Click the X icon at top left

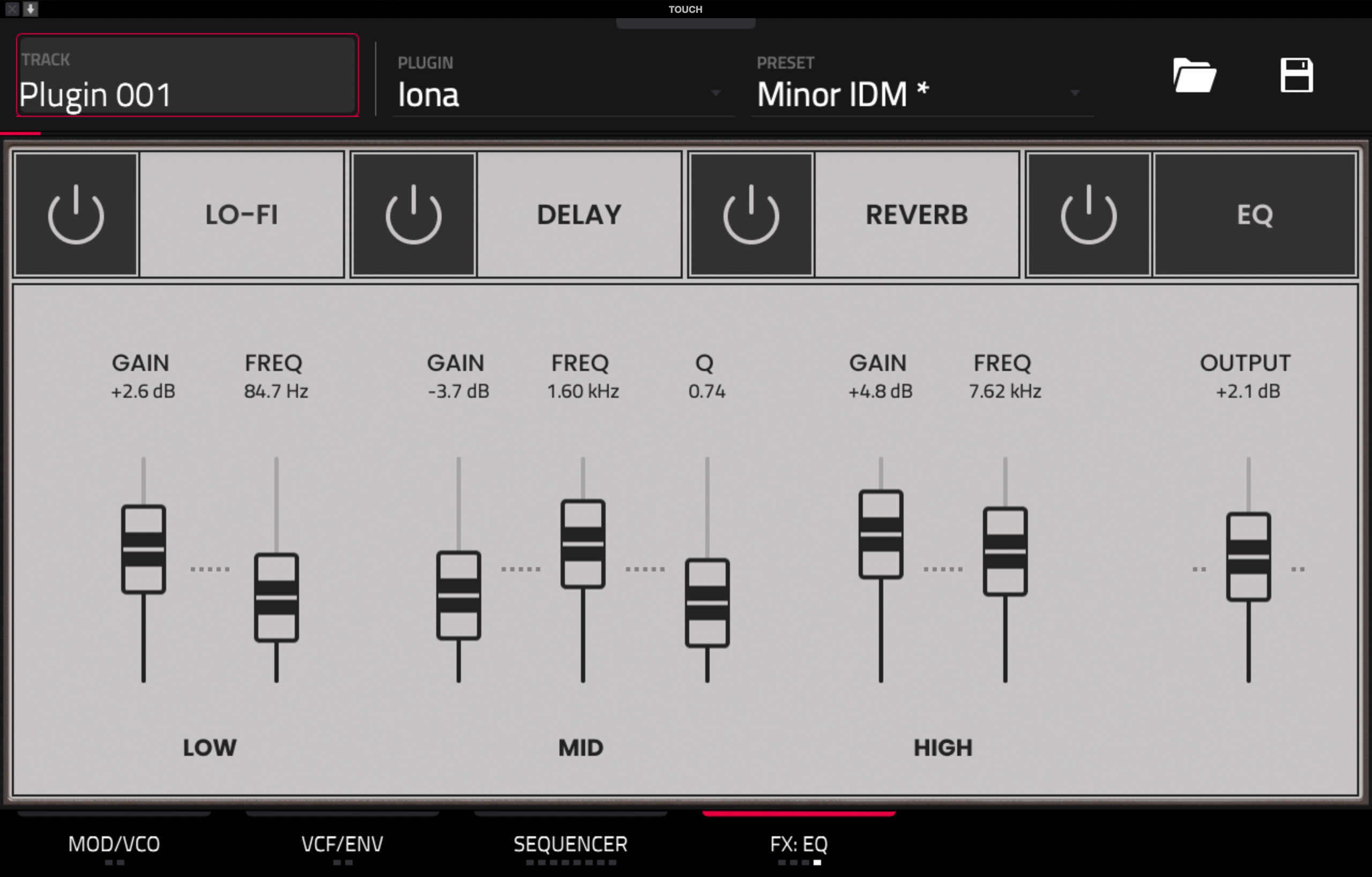pos(11,9)
